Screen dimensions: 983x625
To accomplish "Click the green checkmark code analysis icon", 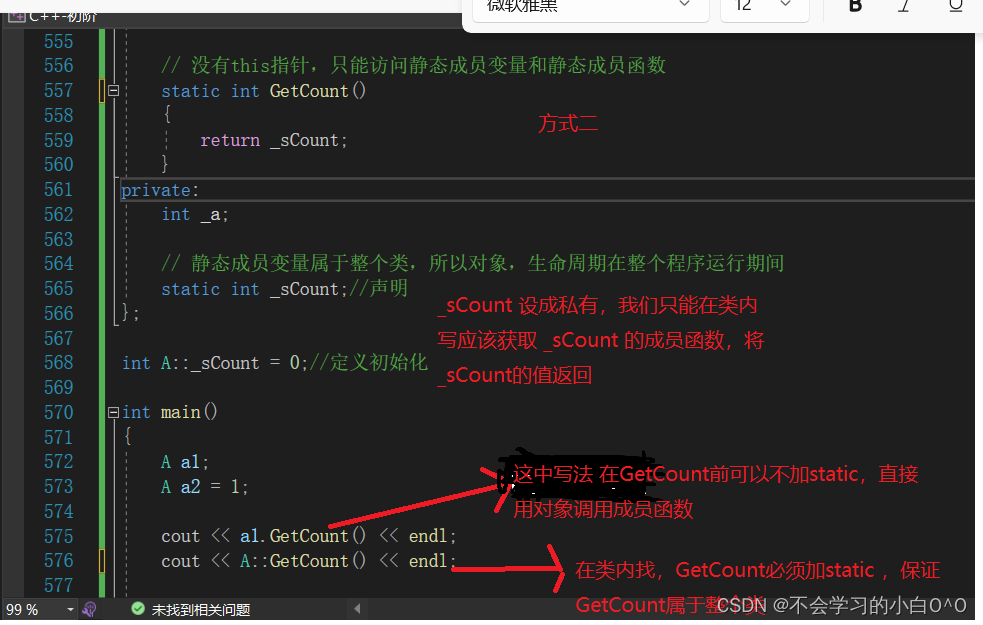I will click(136, 607).
